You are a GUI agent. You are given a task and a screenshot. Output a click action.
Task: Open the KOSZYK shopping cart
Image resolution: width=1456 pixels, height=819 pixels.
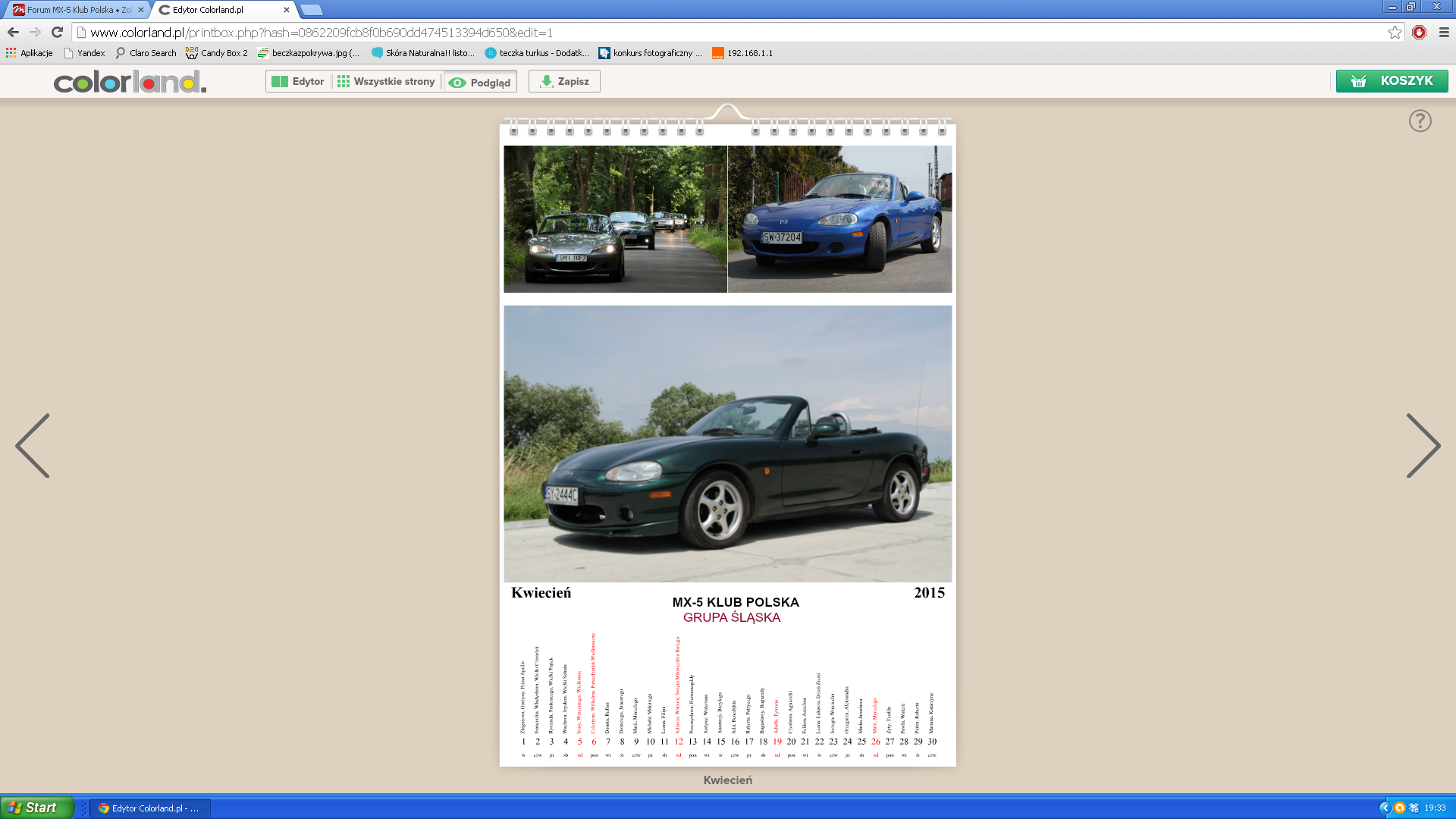click(x=1392, y=81)
